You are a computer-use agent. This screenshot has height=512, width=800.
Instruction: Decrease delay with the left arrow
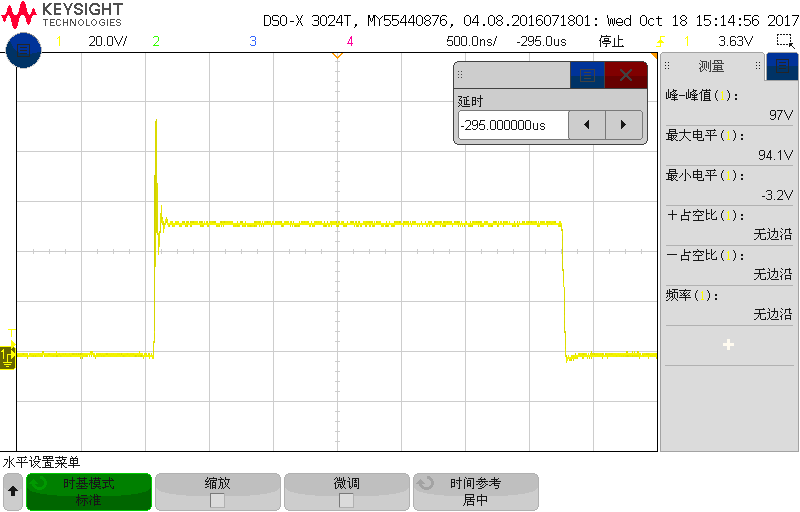(x=587, y=125)
